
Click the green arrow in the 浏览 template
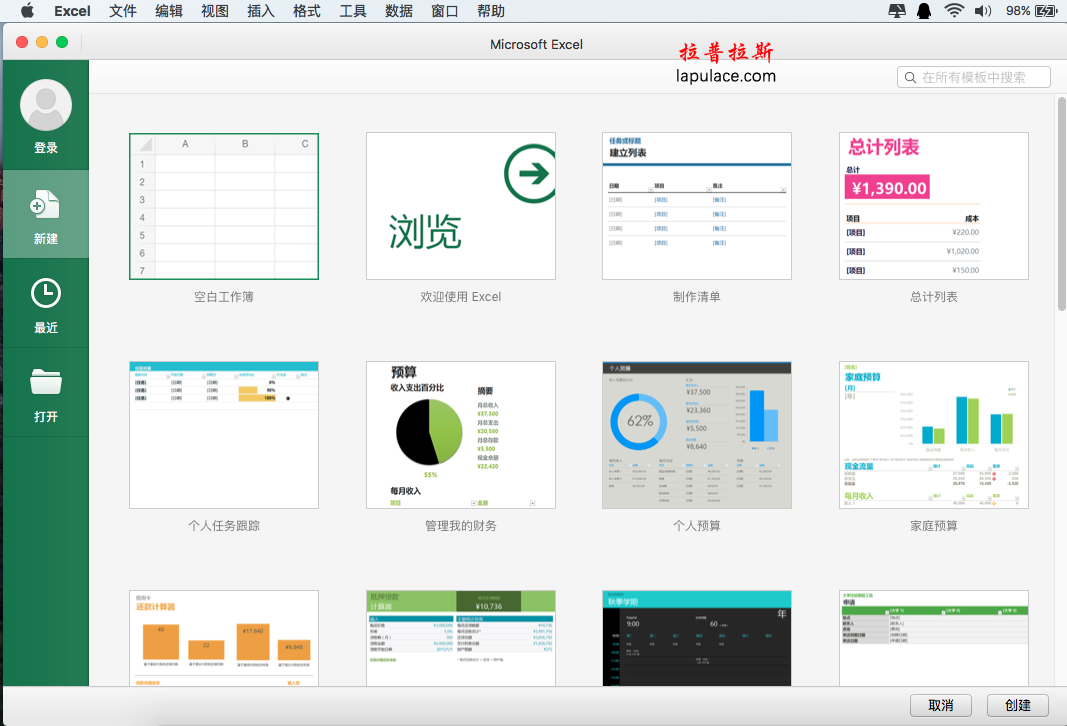530,173
